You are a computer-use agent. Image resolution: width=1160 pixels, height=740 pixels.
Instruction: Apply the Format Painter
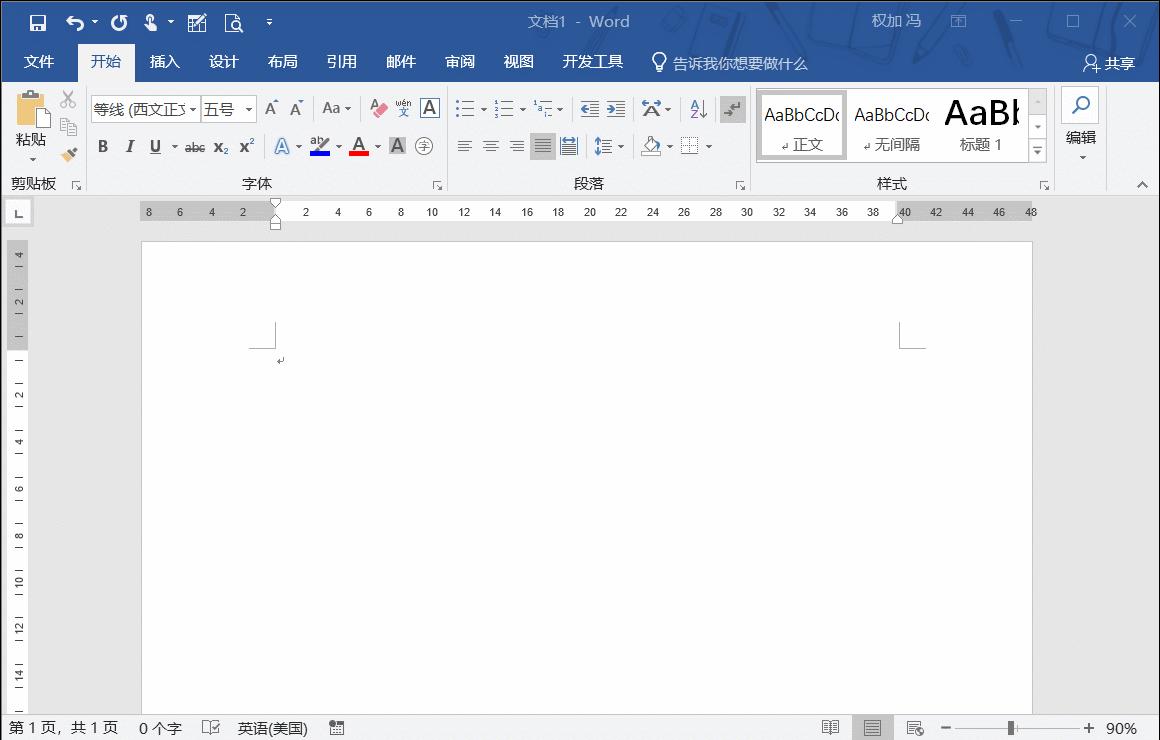click(x=69, y=153)
